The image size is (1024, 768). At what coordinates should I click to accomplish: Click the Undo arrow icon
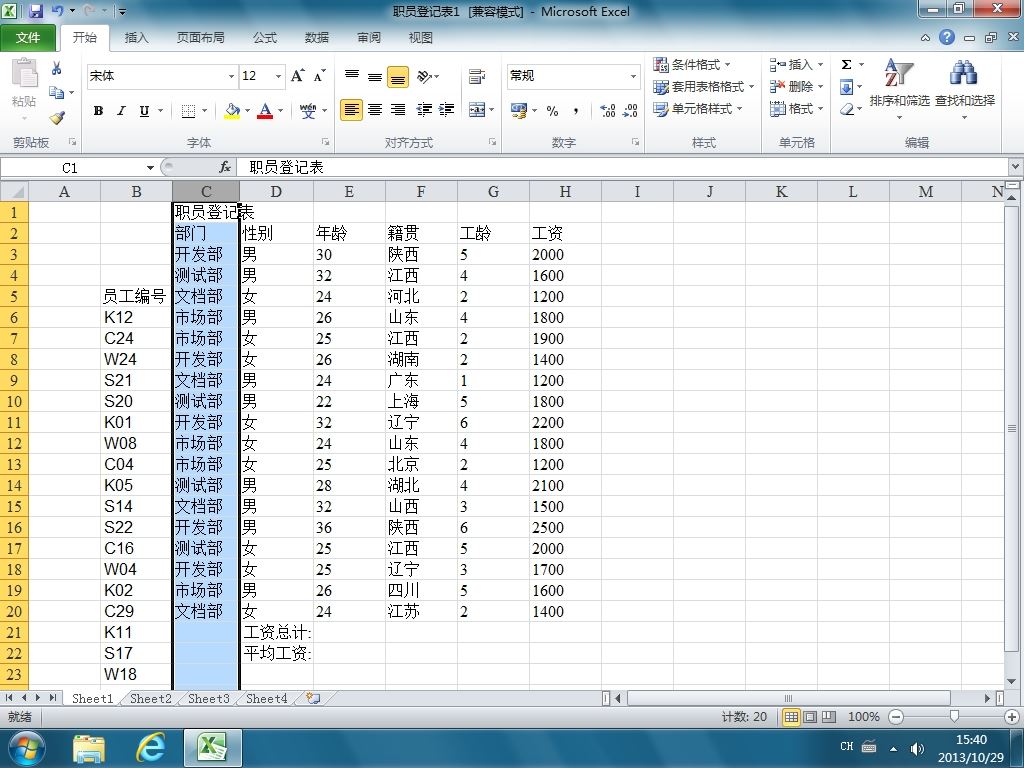coord(57,10)
